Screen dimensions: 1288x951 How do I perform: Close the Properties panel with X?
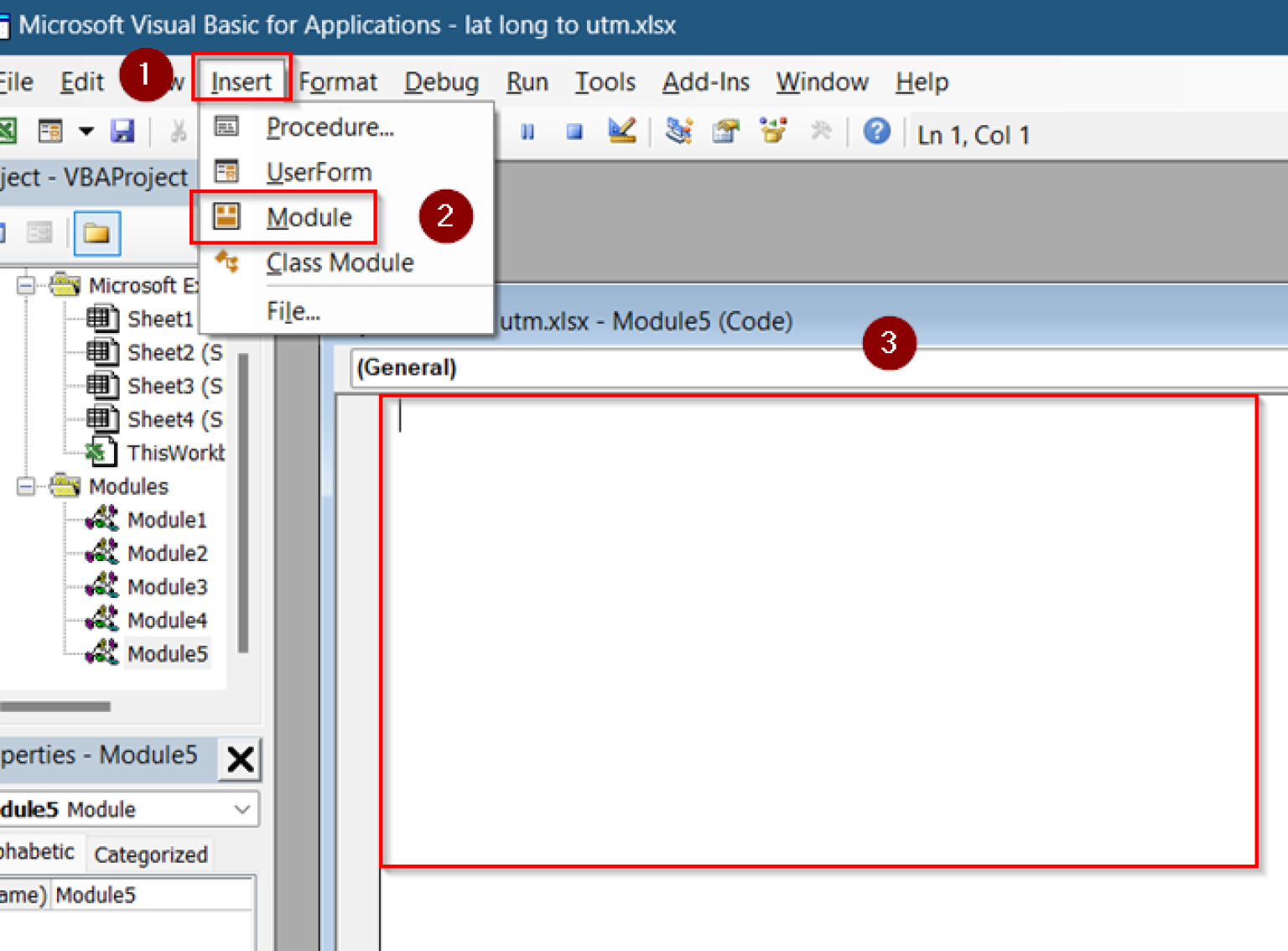[x=240, y=760]
